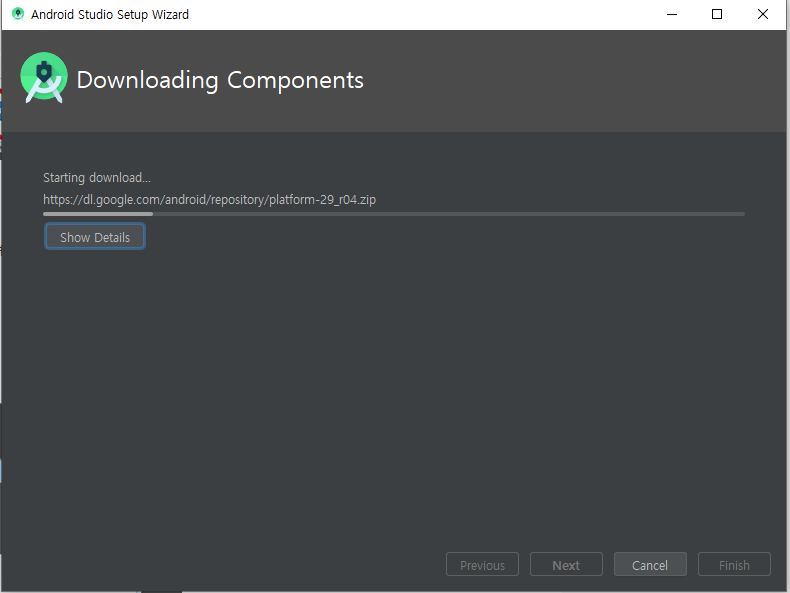Screen dimensions: 790x593
Task: Click the Finish button
Action: pyautogui.click(x=734, y=565)
